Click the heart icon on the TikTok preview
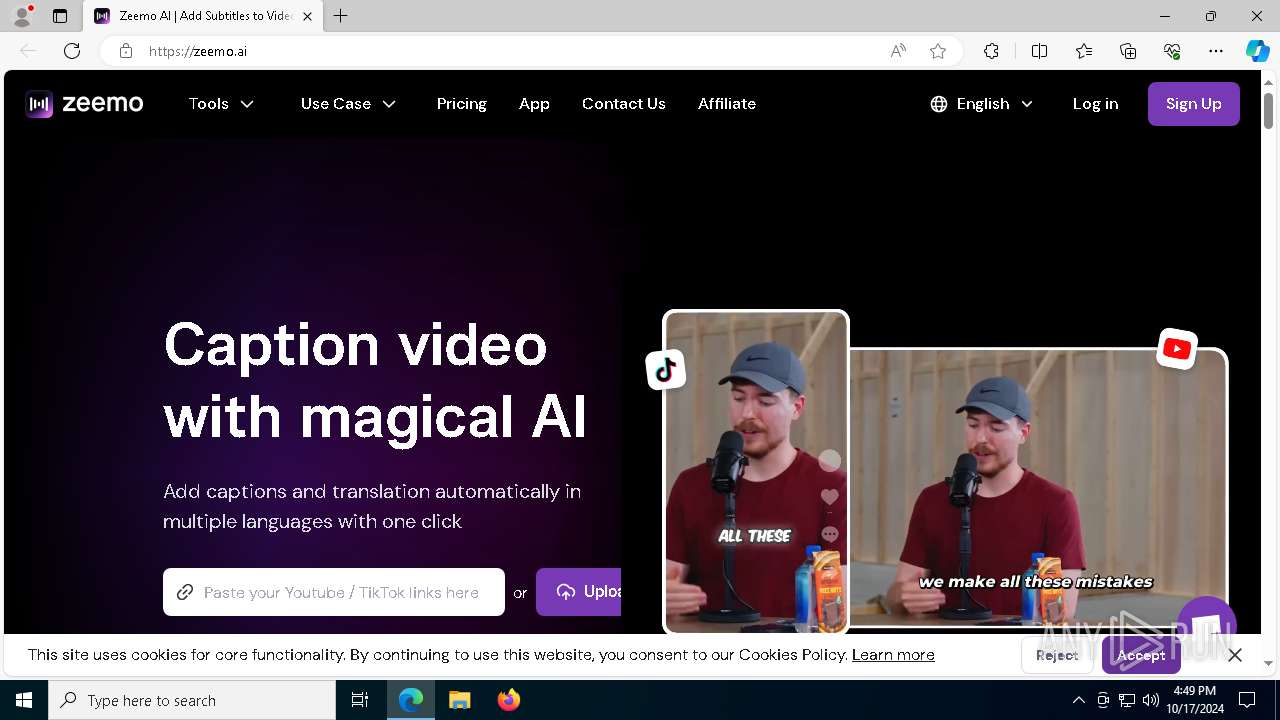This screenshot has width=1280, height=720. tap(829, 497)
